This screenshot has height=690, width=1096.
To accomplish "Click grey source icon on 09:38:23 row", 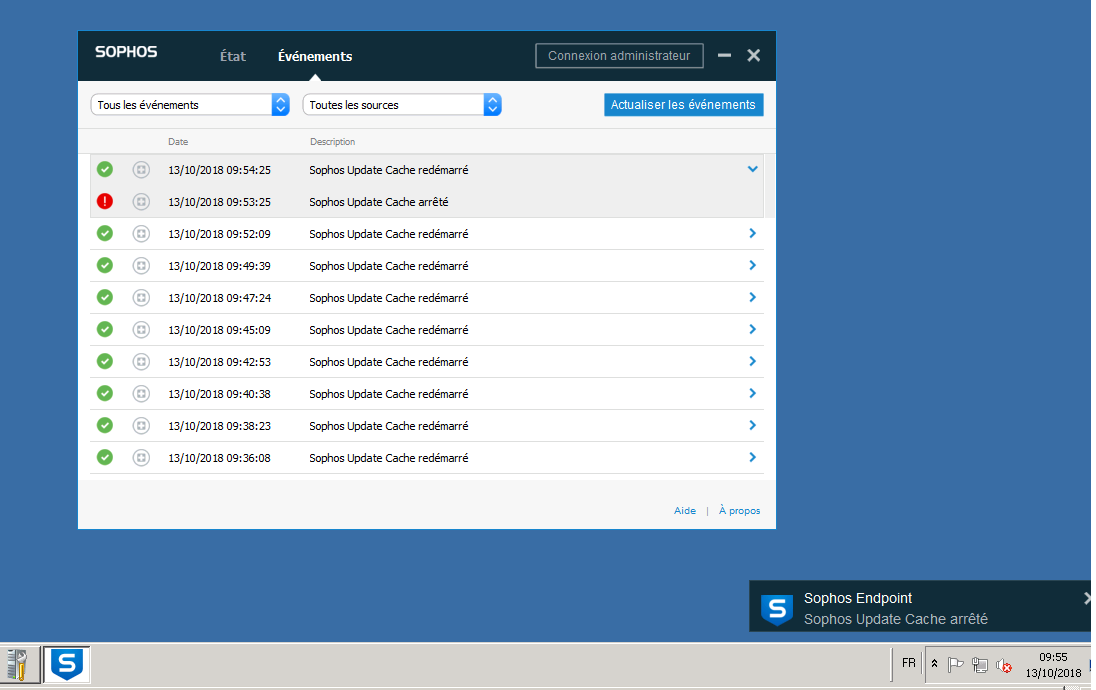I will point(141,425).
